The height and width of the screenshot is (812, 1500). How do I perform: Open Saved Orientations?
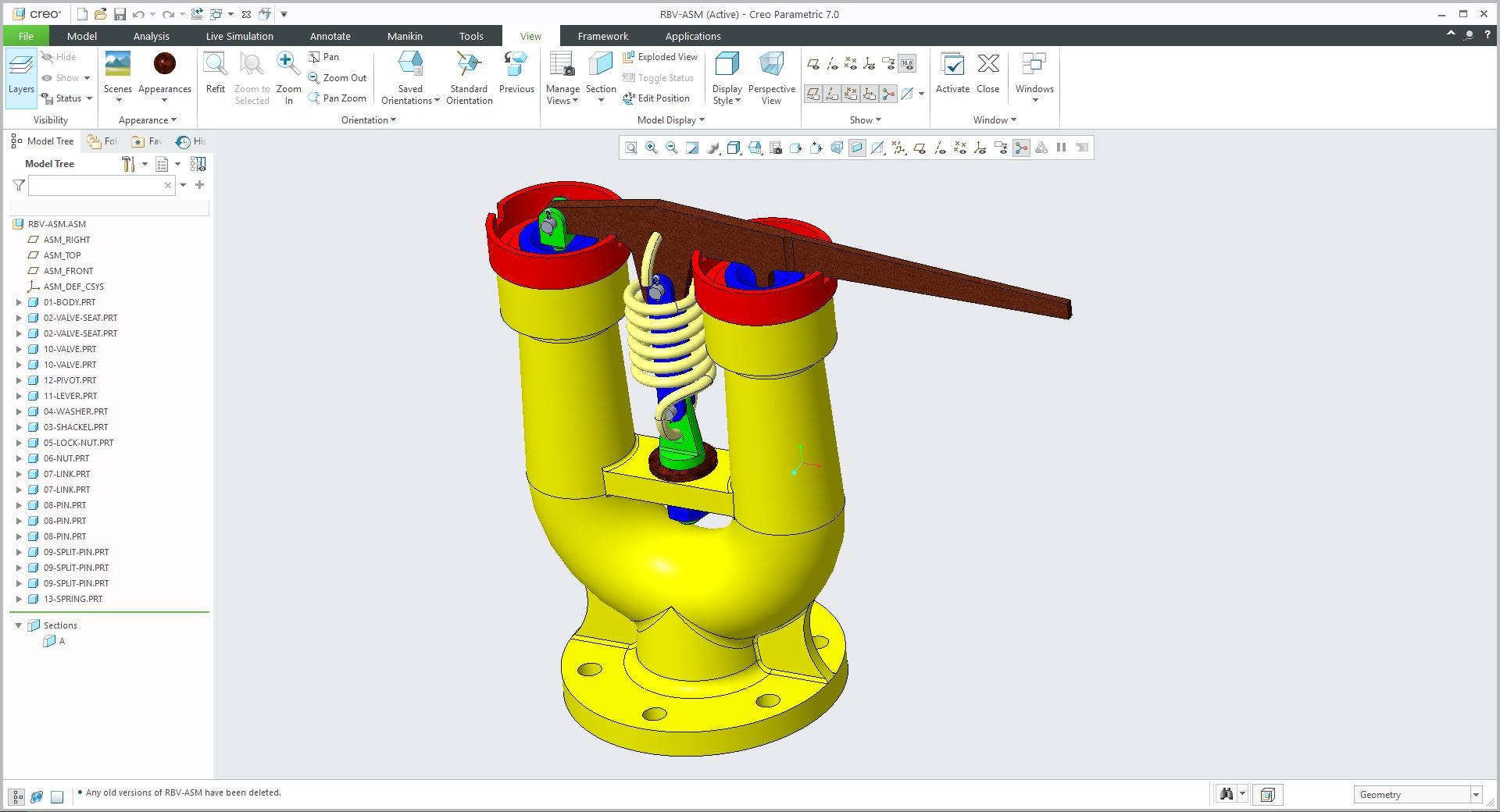pos(410,78)
